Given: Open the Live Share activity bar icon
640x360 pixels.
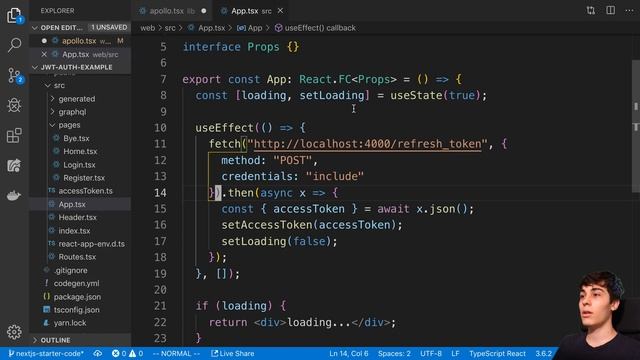Looking at the screenshot, I should pos(14,166).
